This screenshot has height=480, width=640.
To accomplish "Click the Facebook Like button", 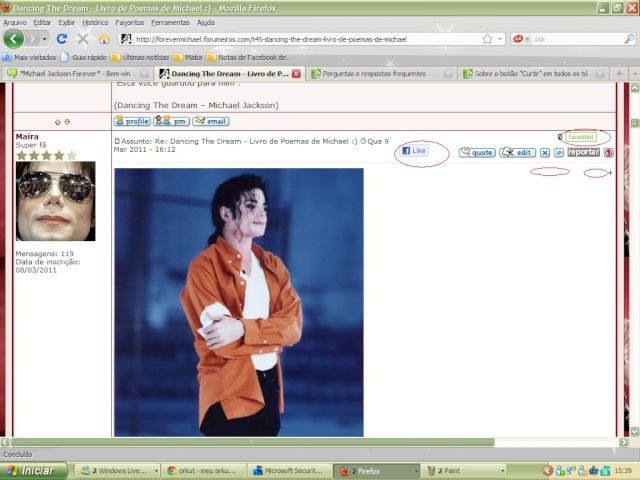I will pyautogui.click(x=414, y=151).
